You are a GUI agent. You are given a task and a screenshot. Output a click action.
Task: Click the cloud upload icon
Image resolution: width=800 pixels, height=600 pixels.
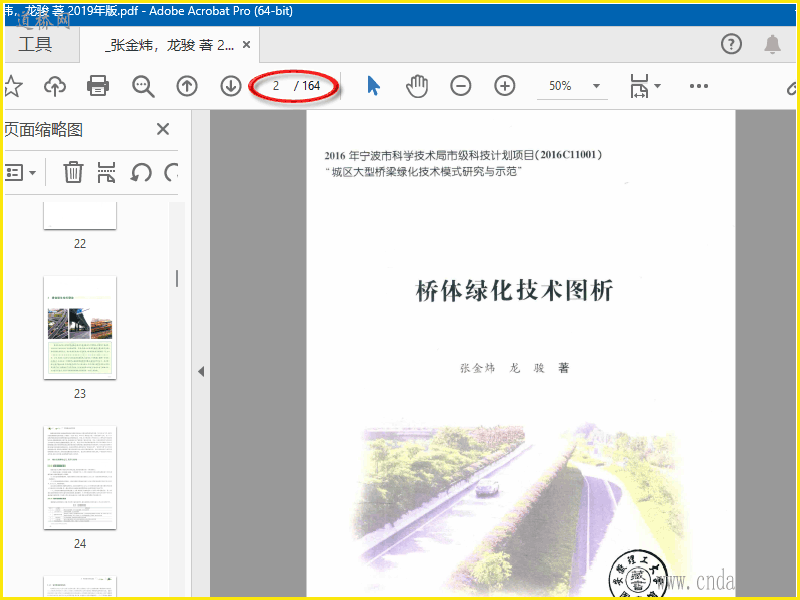pyautogui.click(x=55, y=86)
